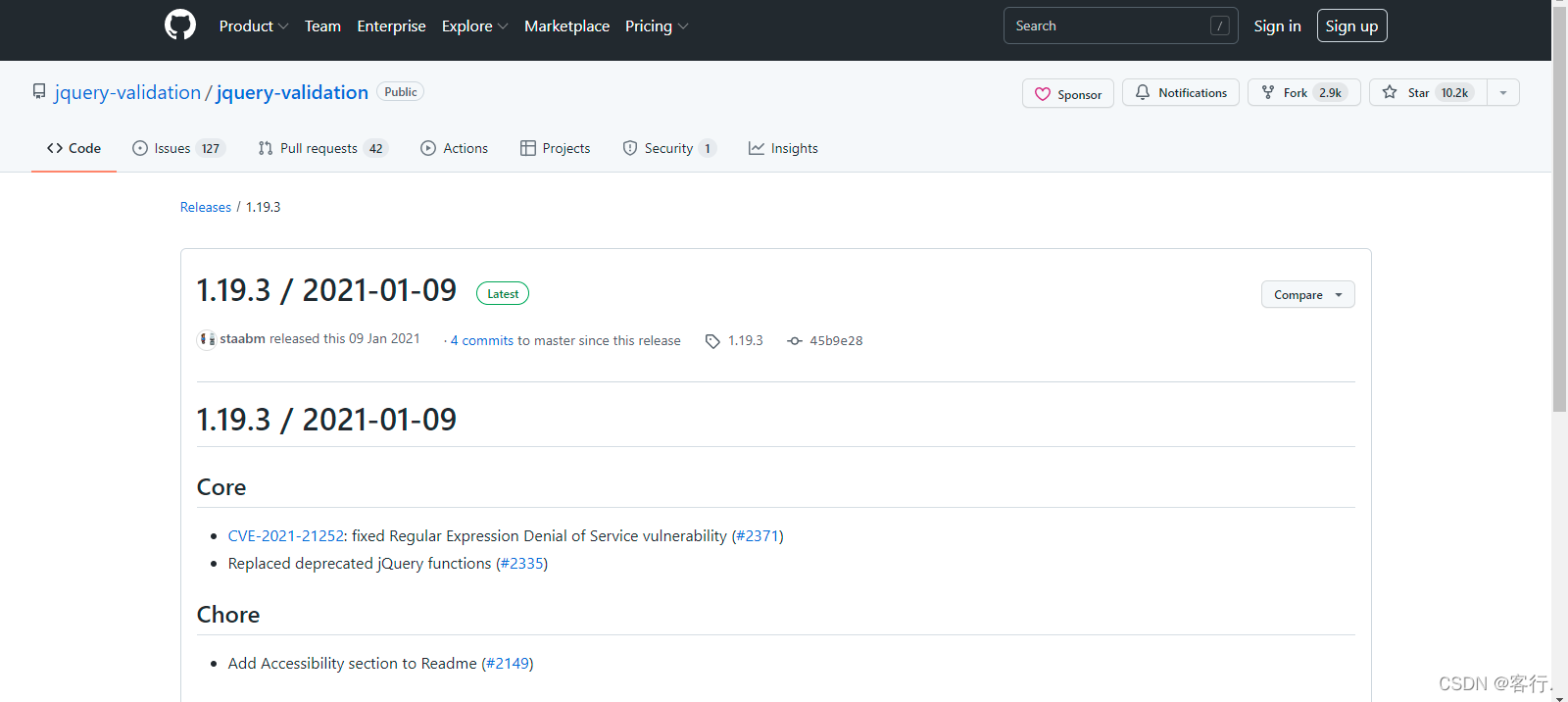The image size is (1568, 702).
Task: Click the slash shortcut icon in Search box
Action: coord(1220,25)
